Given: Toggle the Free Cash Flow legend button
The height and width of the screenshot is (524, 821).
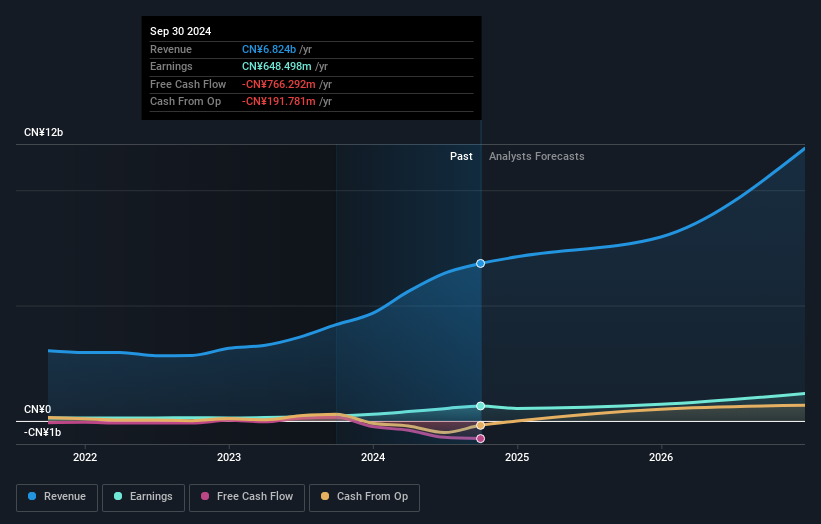Looking at the screenshot, I should click(247, 497).
